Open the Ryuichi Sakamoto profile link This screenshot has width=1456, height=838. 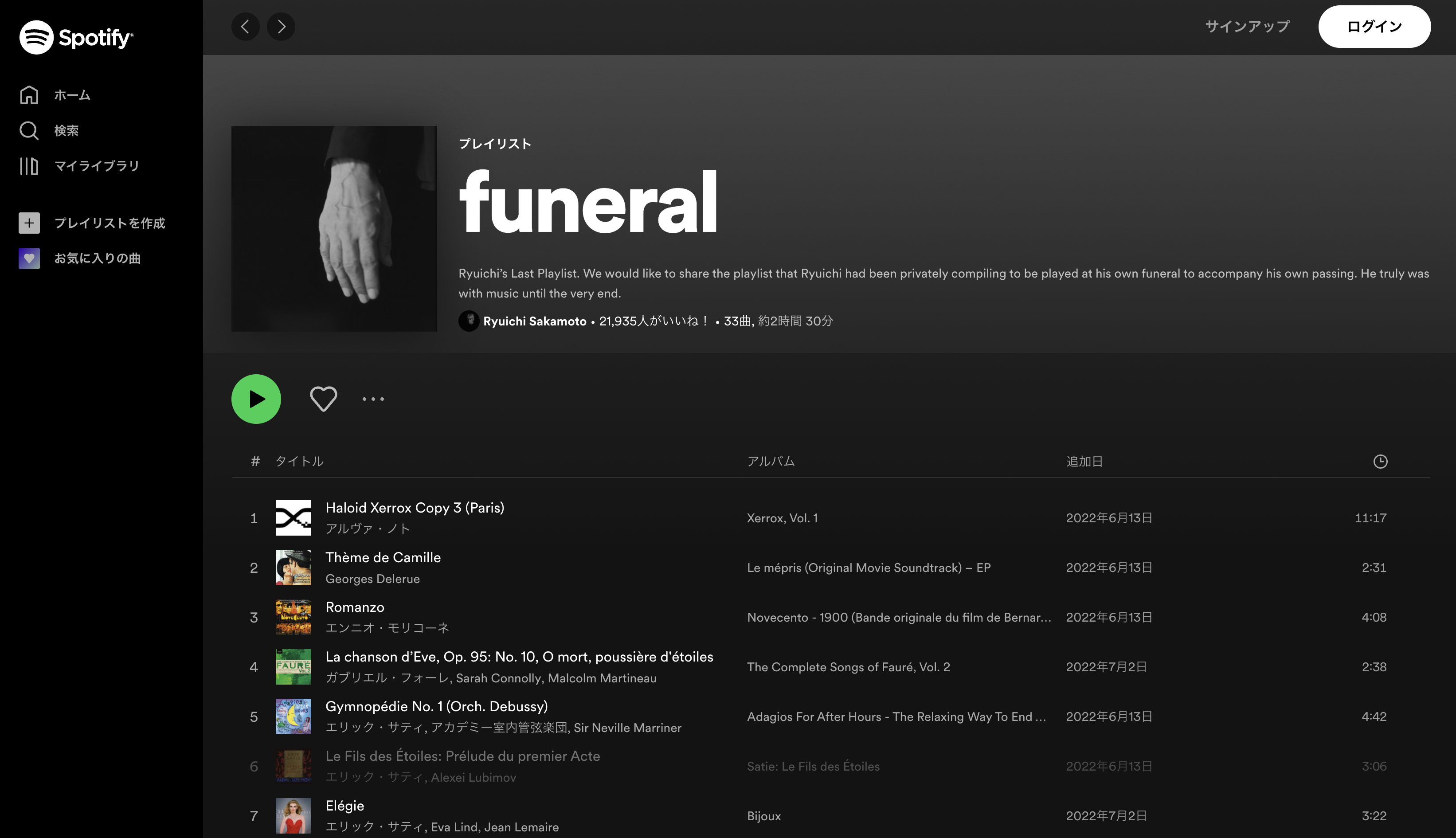point(535,321)
